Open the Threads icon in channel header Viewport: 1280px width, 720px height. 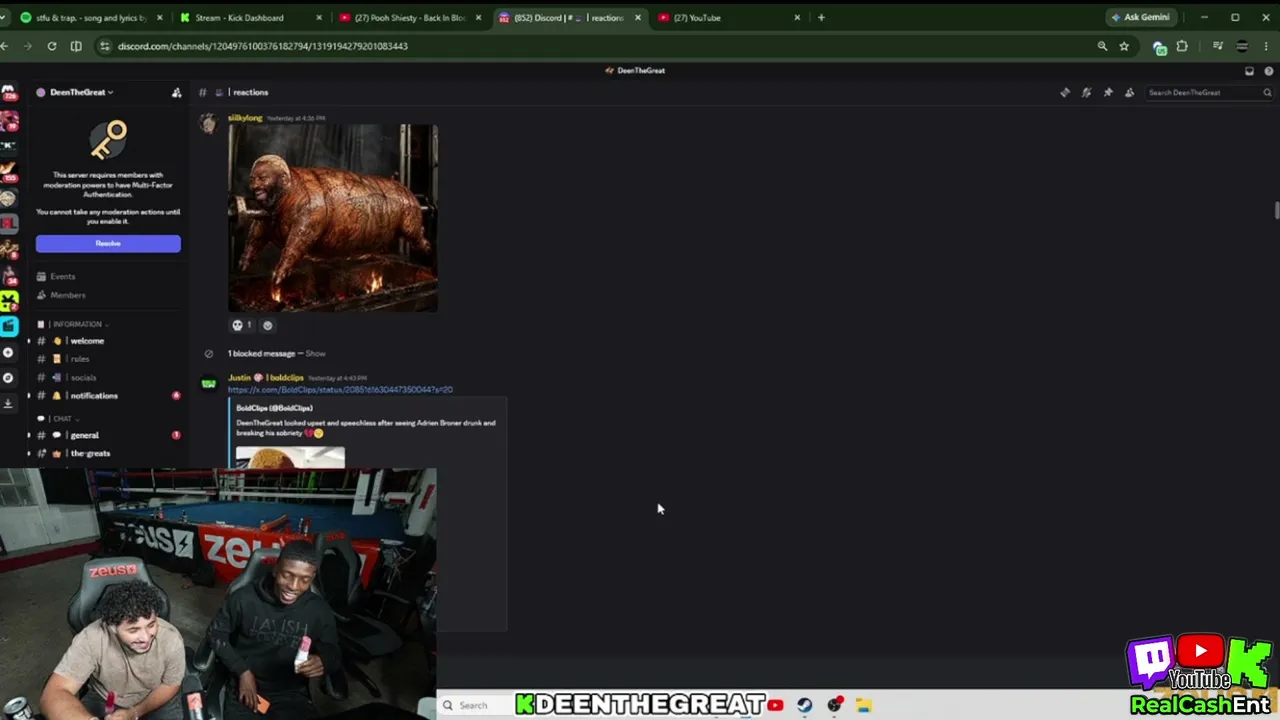(x=1065, y=92)
